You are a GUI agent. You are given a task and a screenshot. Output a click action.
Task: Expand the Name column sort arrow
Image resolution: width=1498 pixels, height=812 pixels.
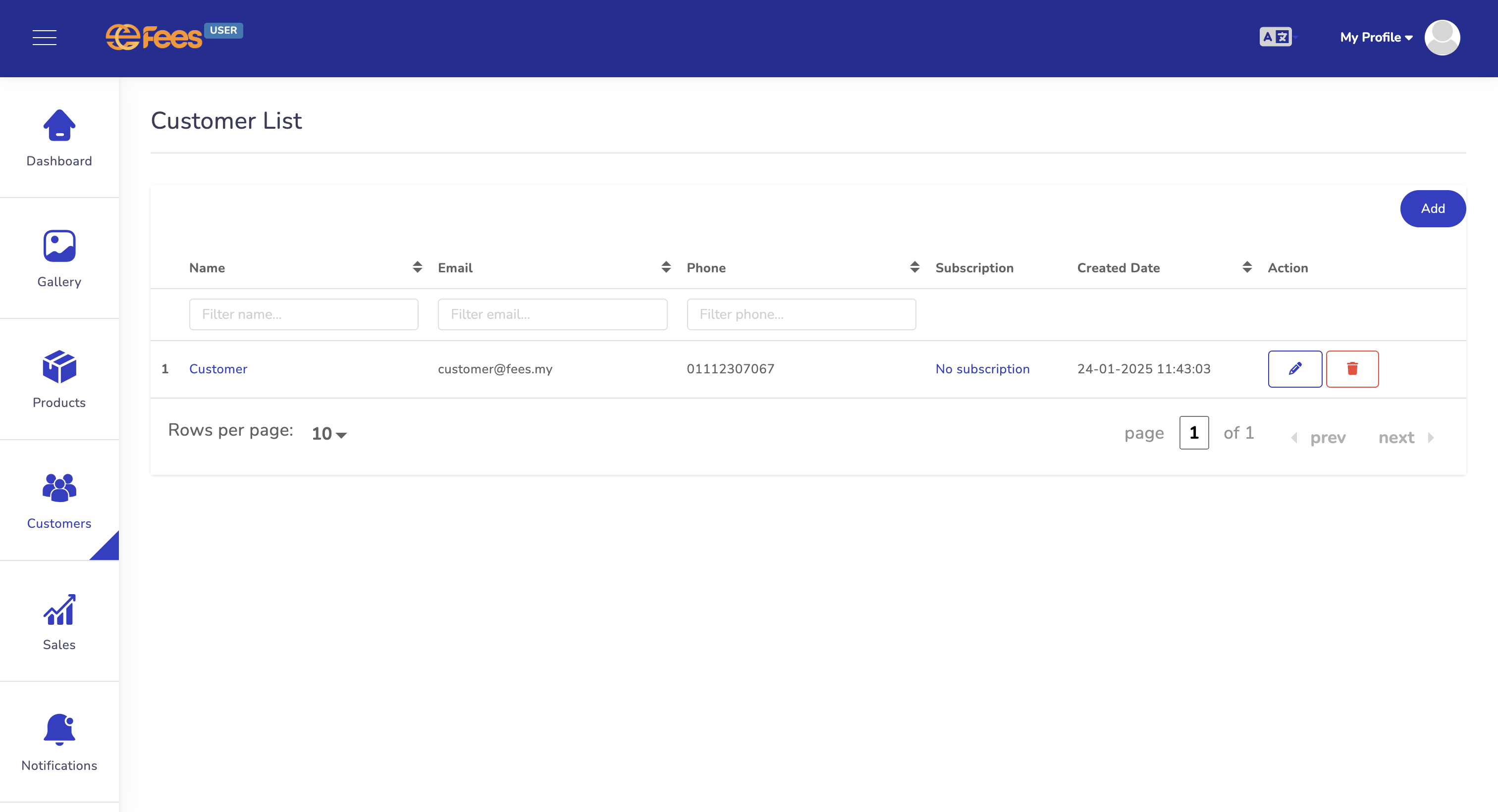click(x=417, y=267)
